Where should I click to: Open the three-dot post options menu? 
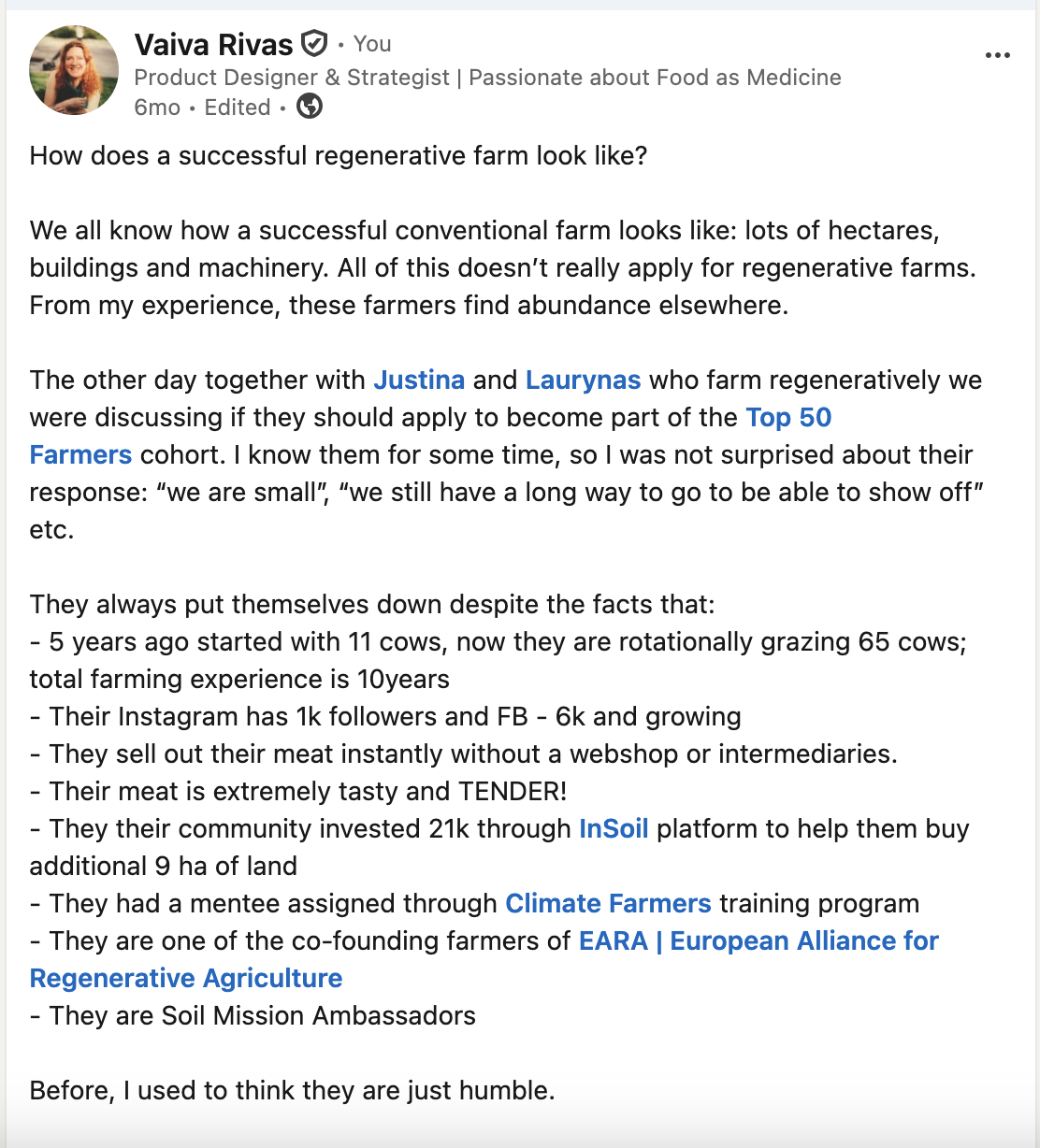[x=998, y=55]
